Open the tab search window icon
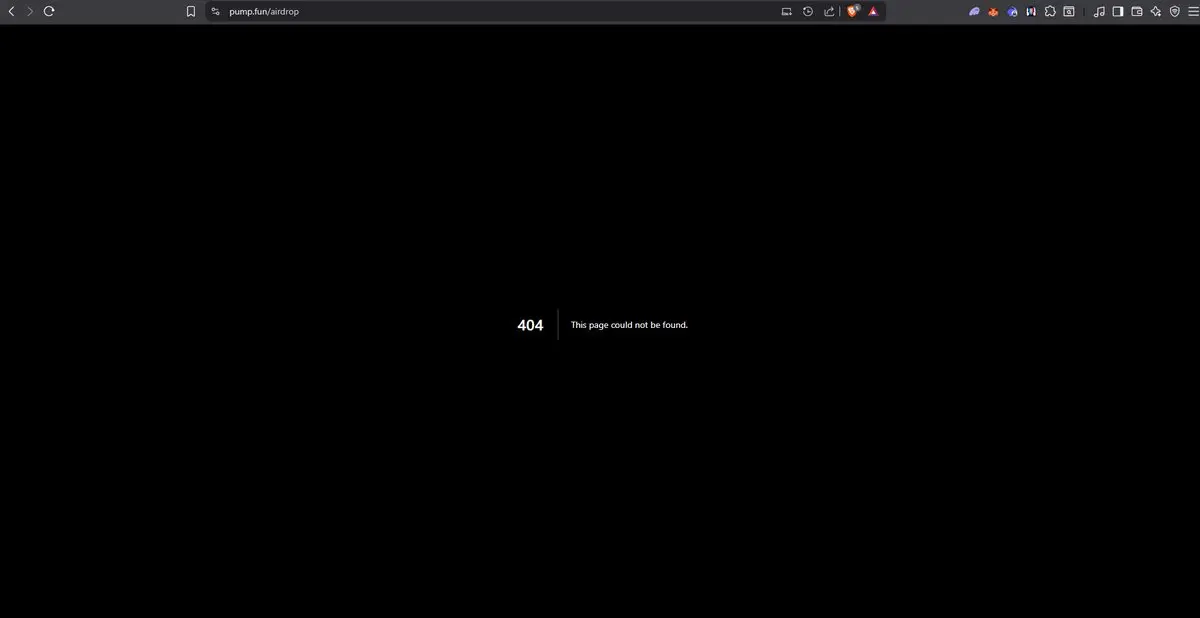The width and height of the screenshot is (1200, 618). pos(1069,11)
